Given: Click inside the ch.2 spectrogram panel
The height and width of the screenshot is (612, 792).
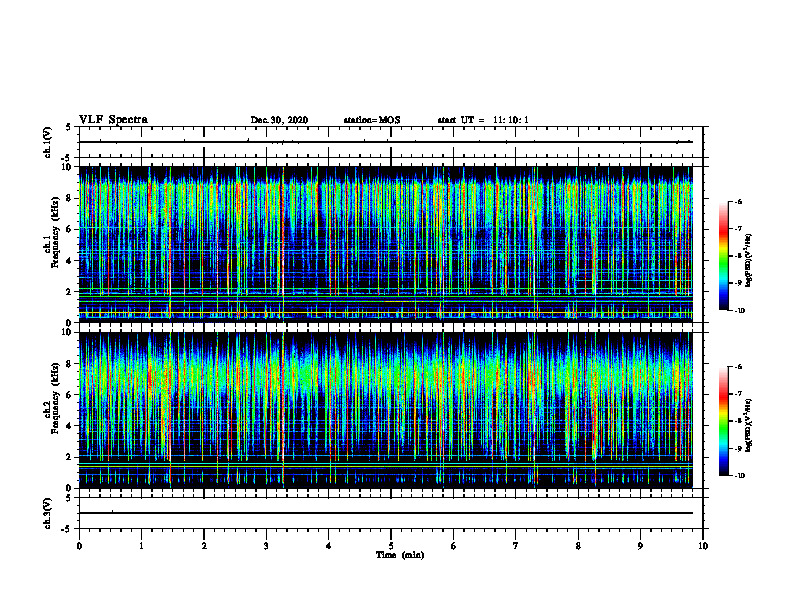Looking at the screenshot, I should pos(386,410).
